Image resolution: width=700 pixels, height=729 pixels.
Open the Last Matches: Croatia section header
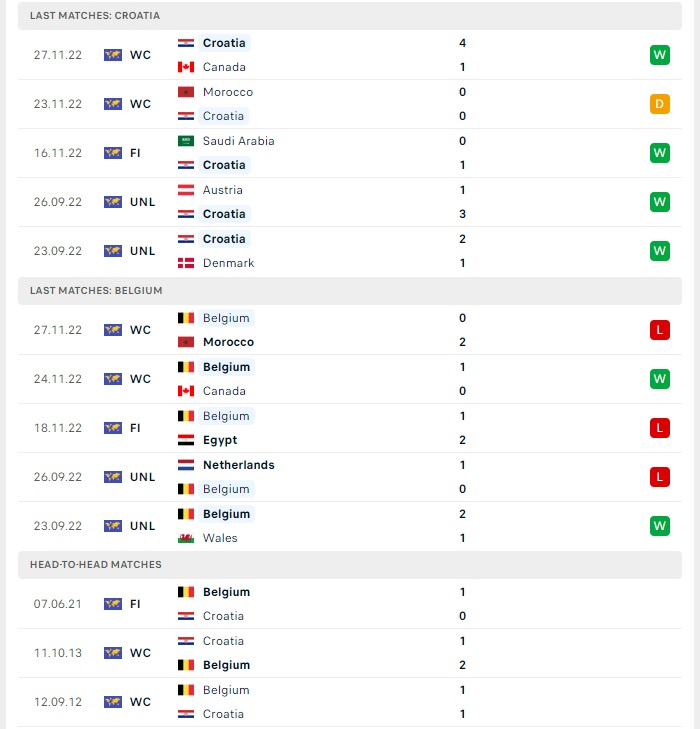(350, 16)
